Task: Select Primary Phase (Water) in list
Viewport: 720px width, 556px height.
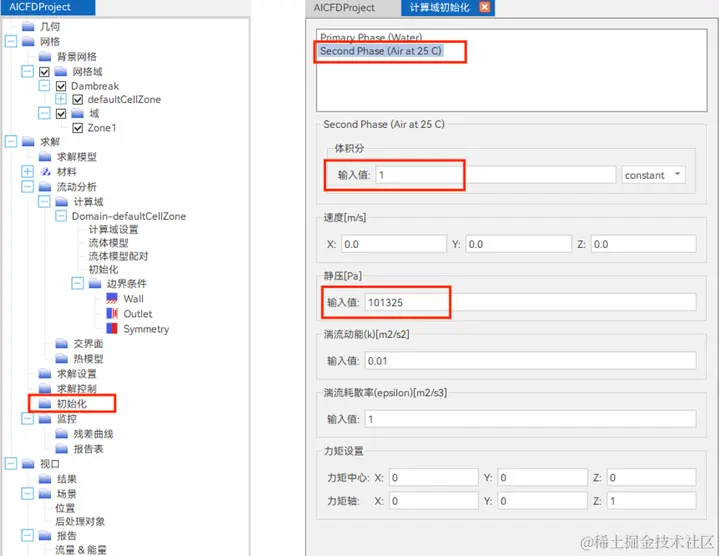Action: click(x=371, y=37)
